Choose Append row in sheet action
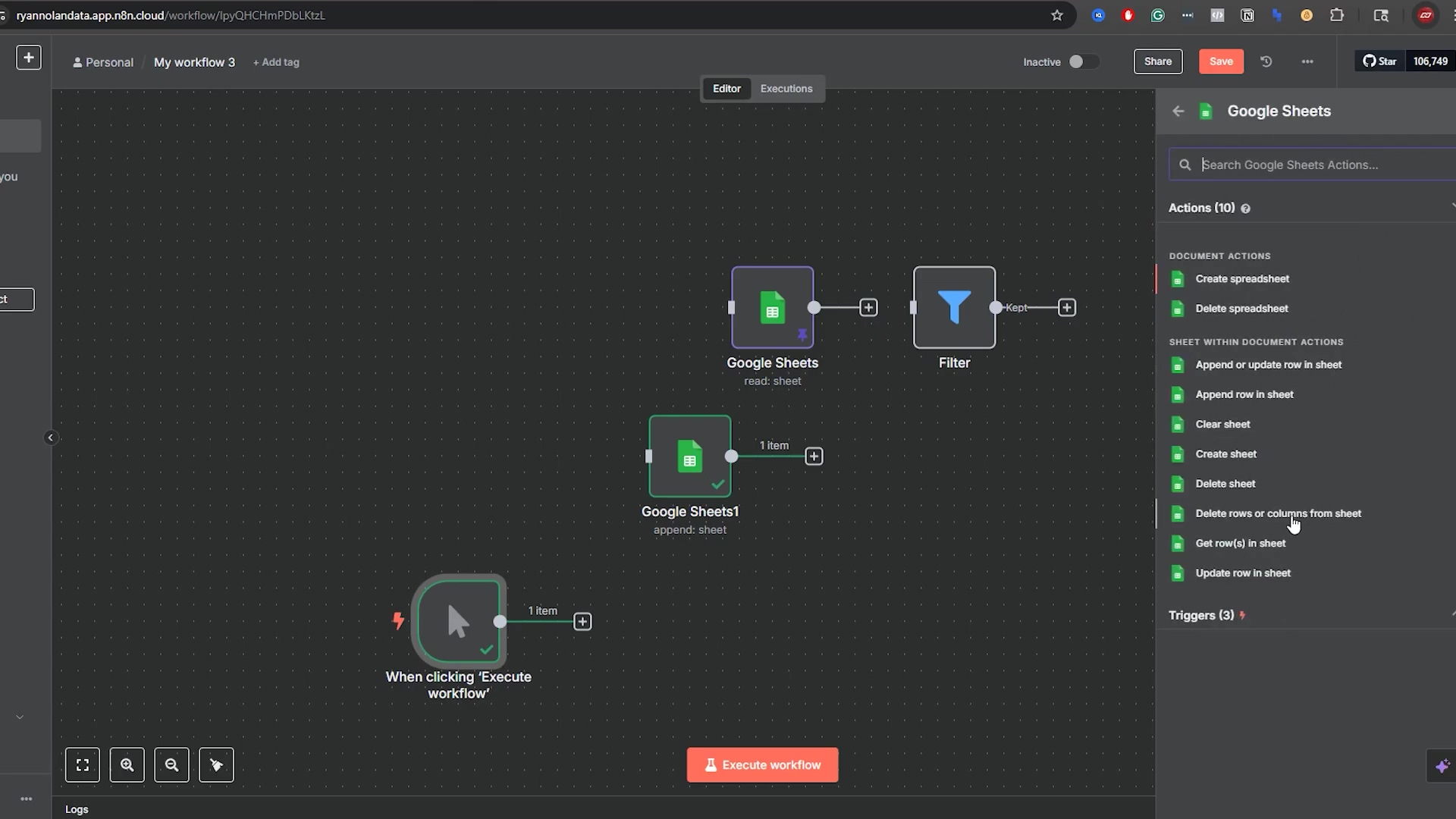 [x=1244, y=394]
